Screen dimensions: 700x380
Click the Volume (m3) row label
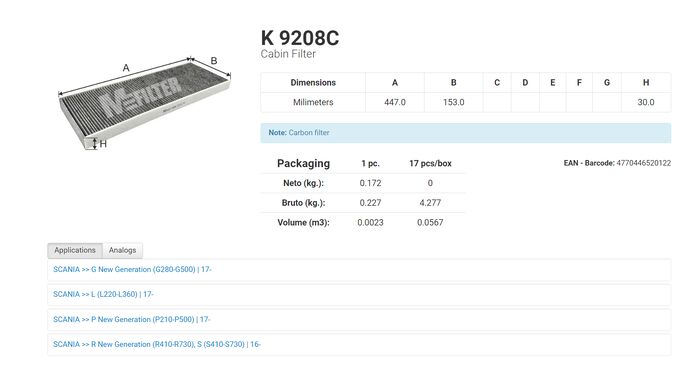coord(304,222)
